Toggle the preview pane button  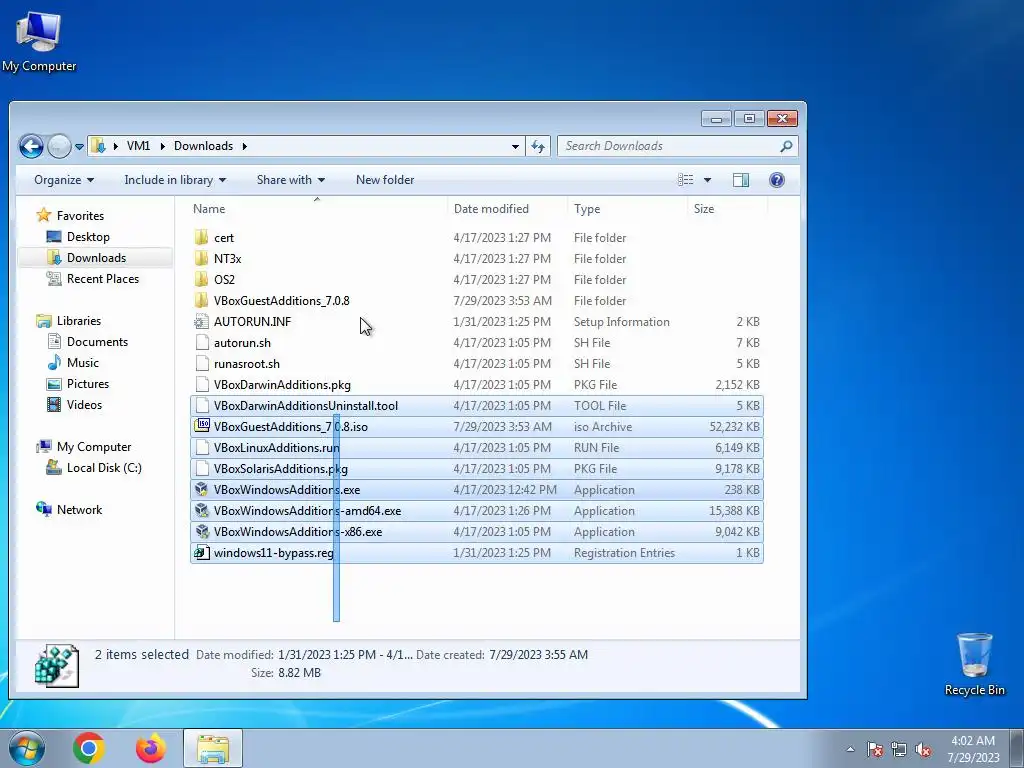click(741, 180)
